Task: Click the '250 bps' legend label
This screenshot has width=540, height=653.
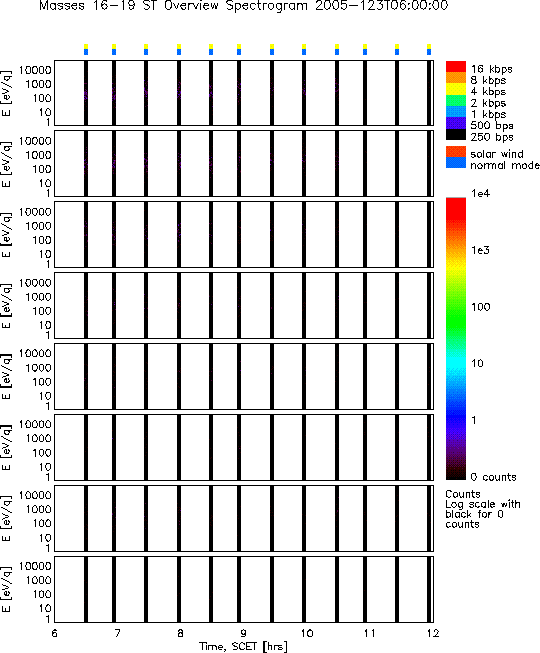Action: pos(492,137)
